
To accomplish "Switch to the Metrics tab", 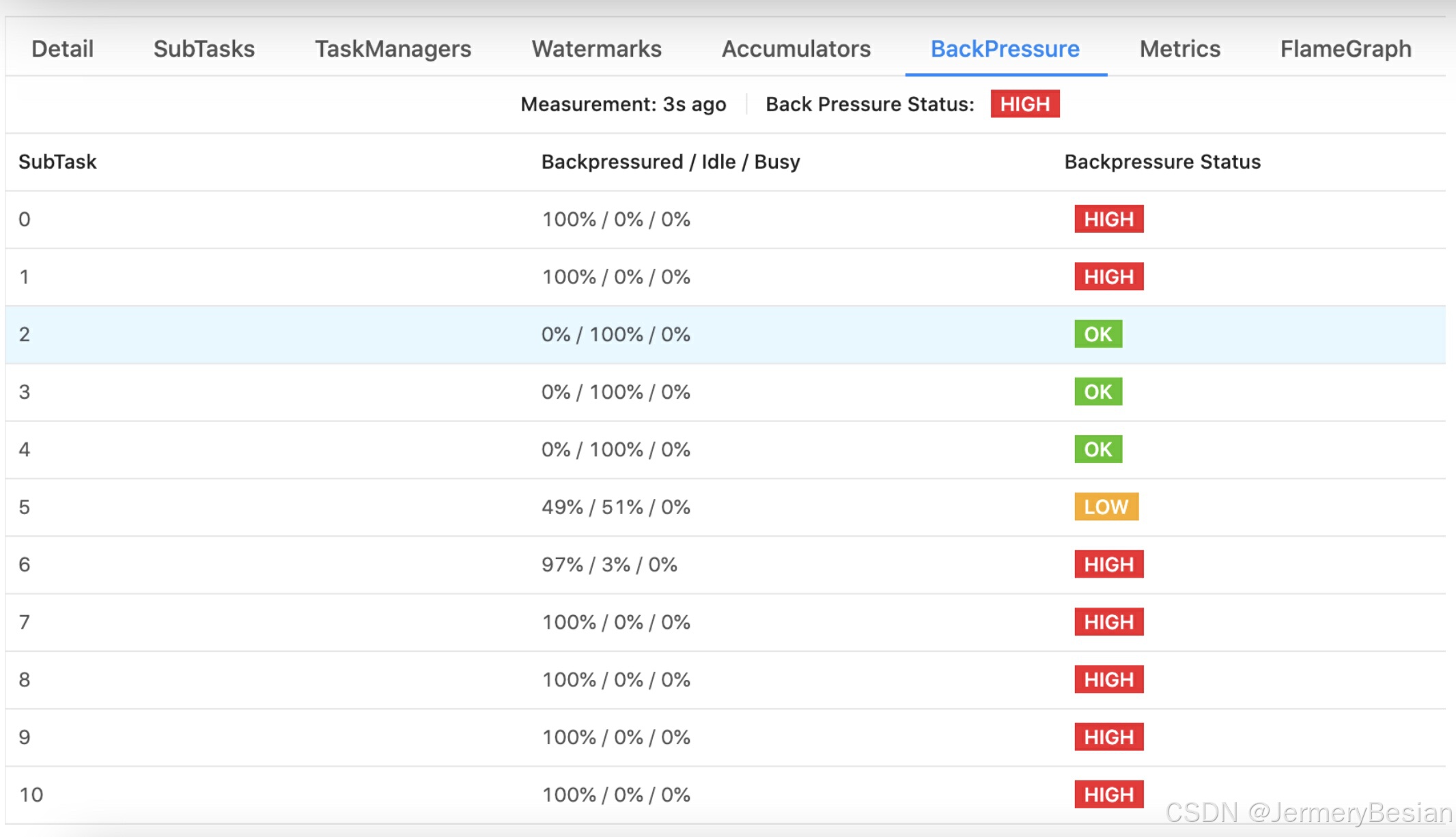I will (1180, 48).
